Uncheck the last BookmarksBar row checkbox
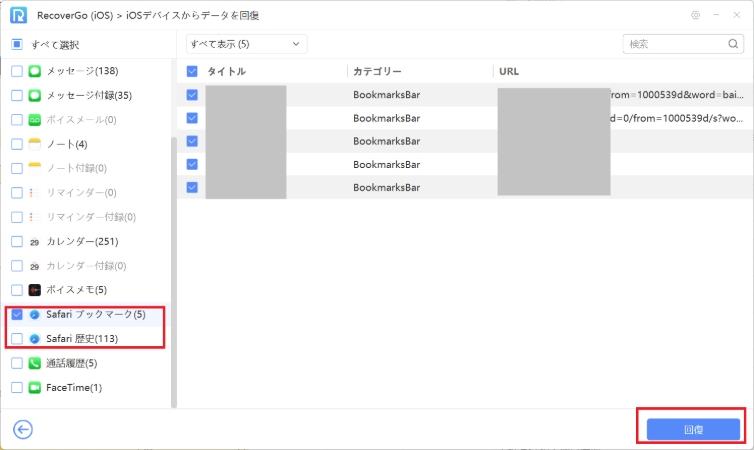Screen dimensions: 754x450 tap(192, 188)
